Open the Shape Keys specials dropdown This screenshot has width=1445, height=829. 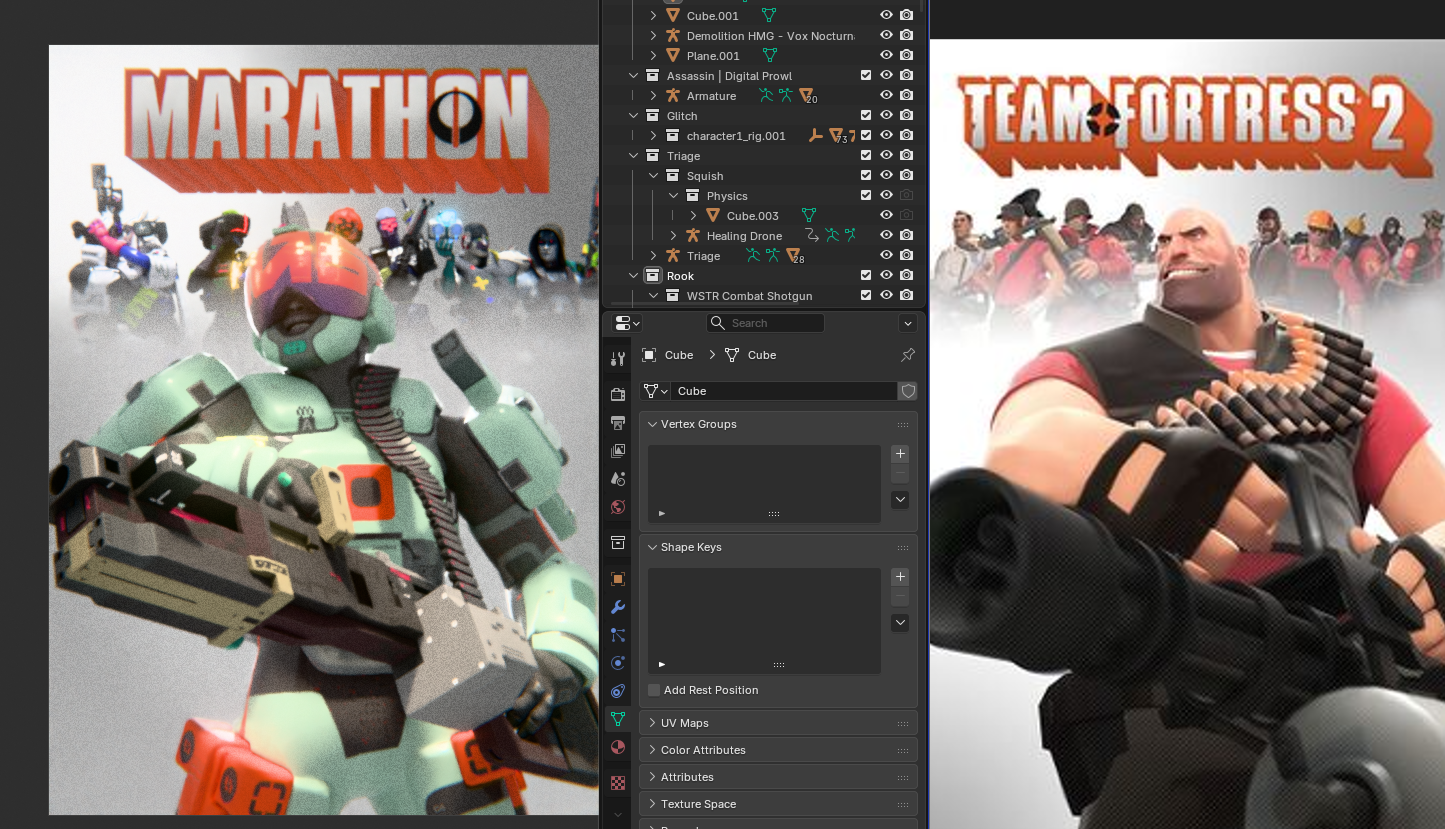click(900, 622)
